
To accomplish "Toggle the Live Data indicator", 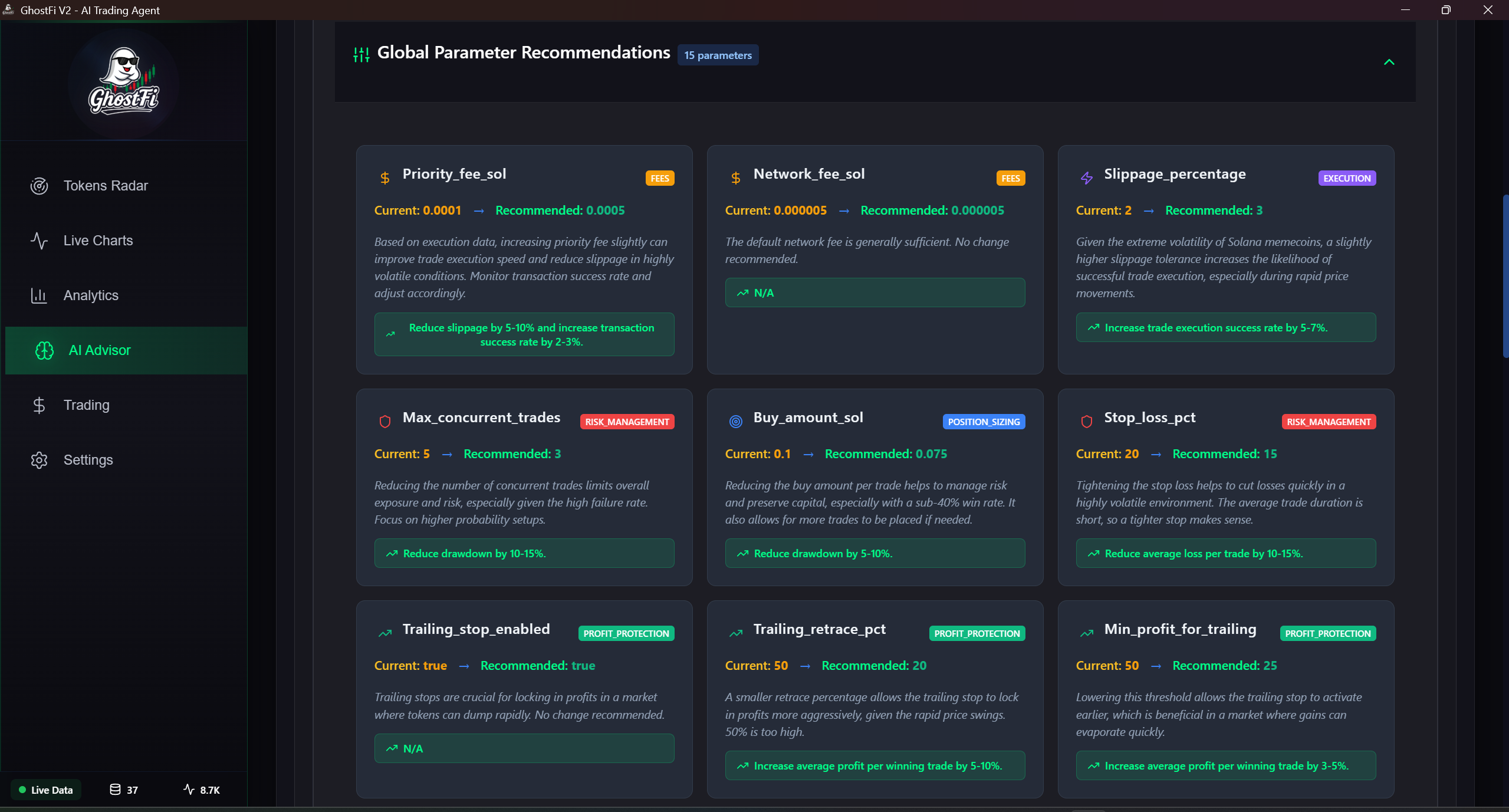I will click(x=47, y=789).
